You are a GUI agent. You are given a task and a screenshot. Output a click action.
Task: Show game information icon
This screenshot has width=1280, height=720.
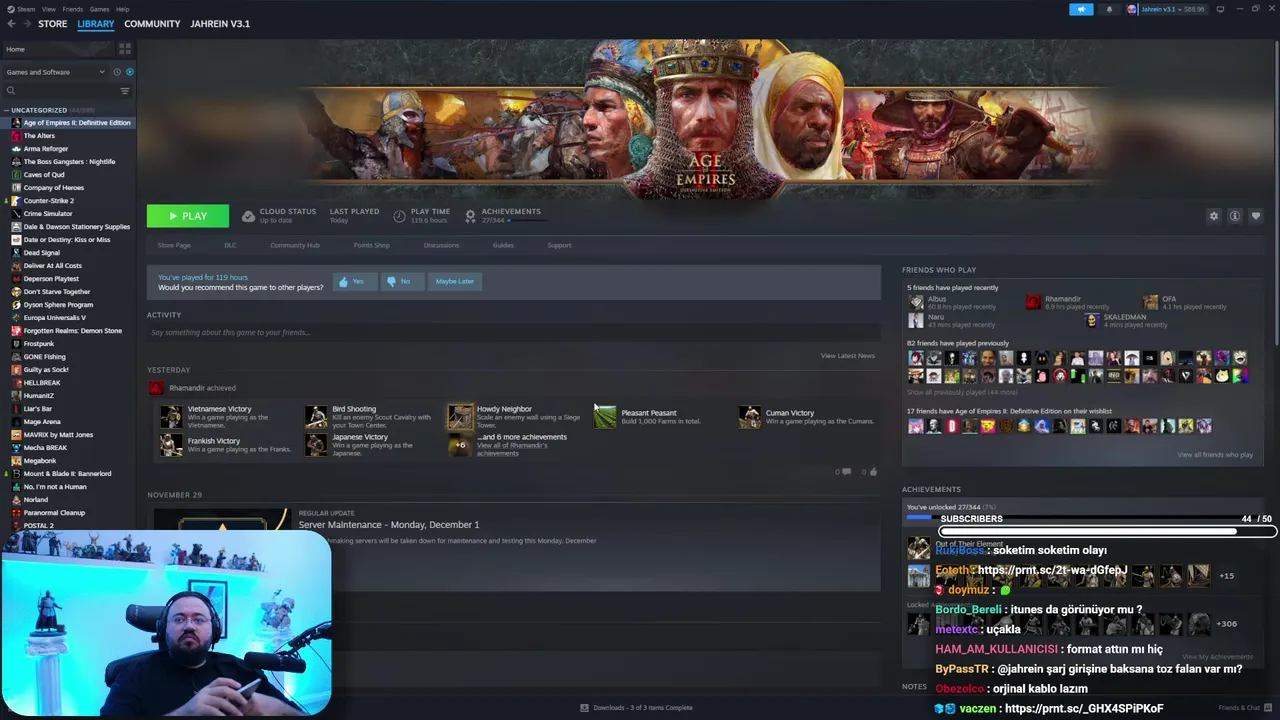[1235, 216]
